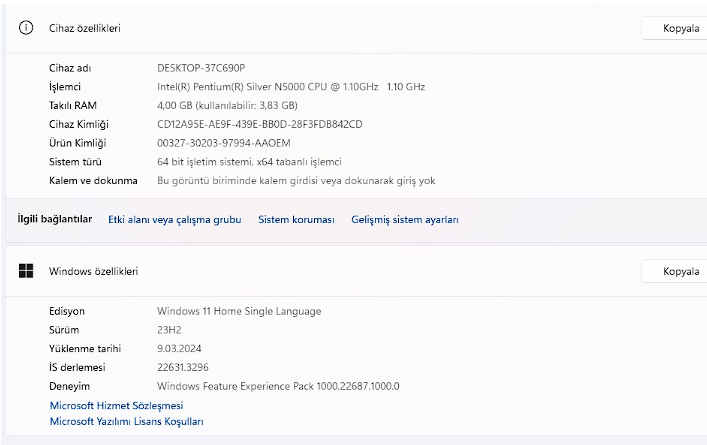Open Microsoft Hizmet Sözleşmesi link
Screen dimensions: 707x445
(116, 405)
